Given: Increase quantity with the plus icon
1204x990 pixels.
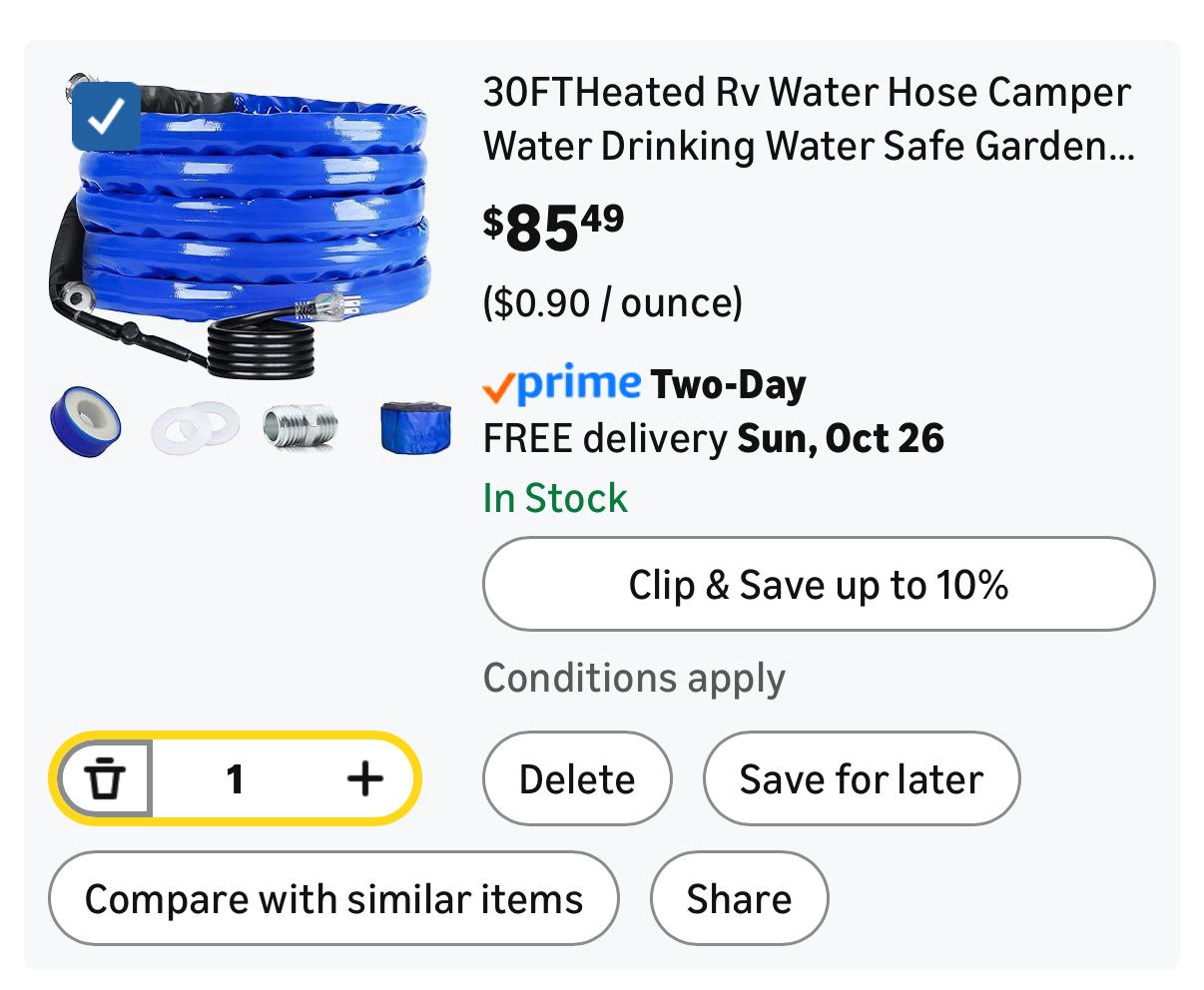Looking at the screenshot, I should (364, 778).
